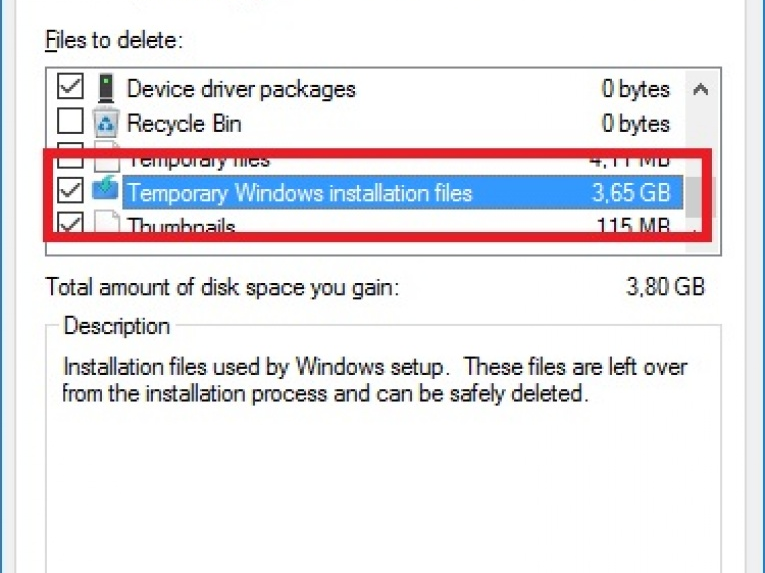Select the Temporary Windows installation files row

[x=299, y=192]
